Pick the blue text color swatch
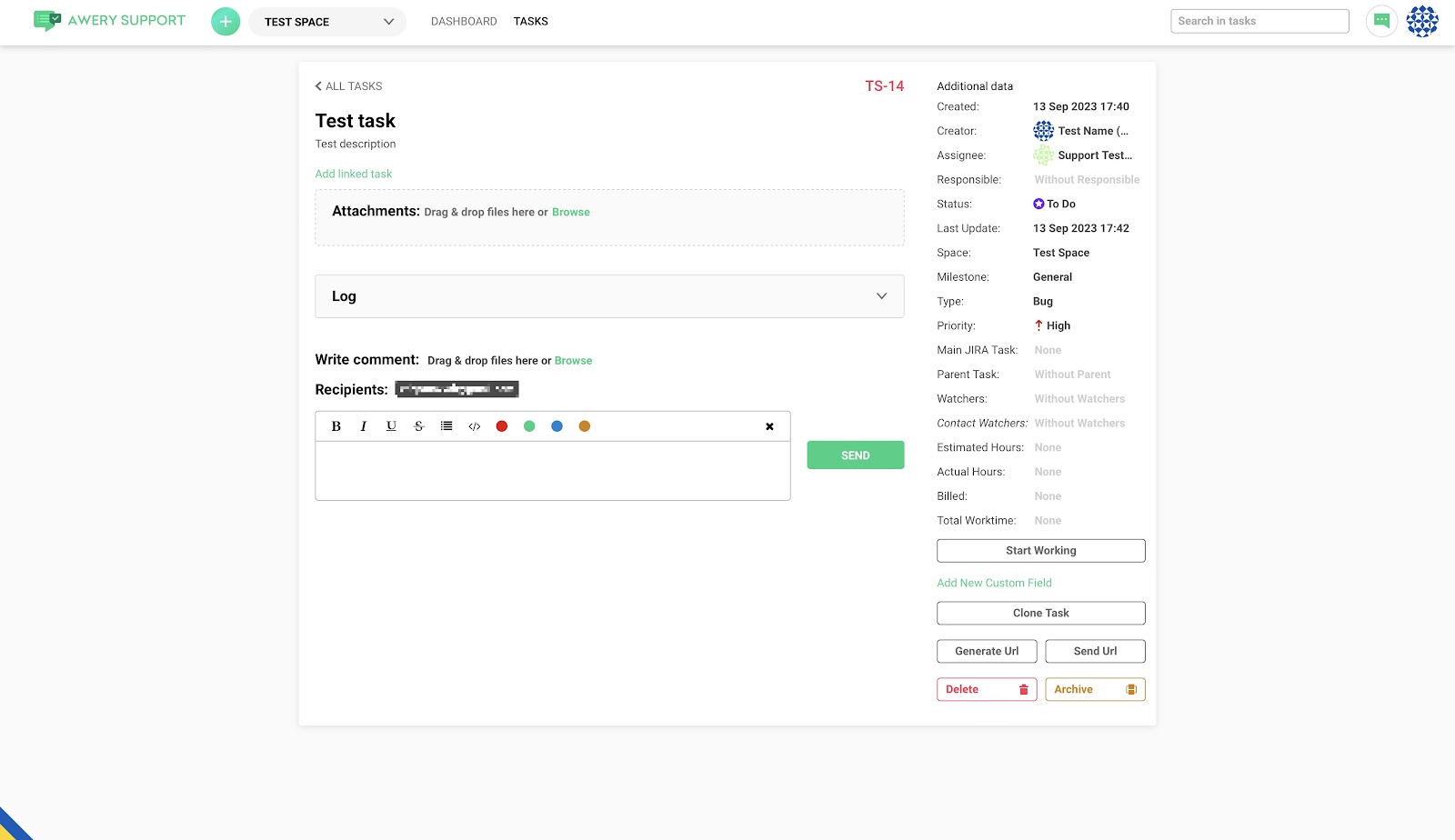 tap(557, 426)
